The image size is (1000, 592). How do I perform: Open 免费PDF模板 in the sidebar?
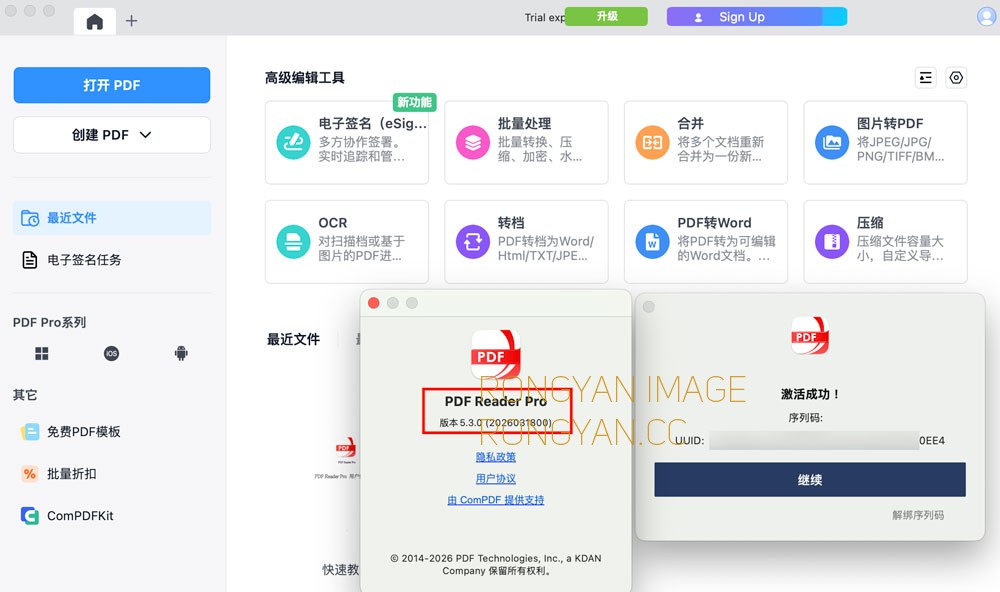pyautogui.click(x=70, y=432)
